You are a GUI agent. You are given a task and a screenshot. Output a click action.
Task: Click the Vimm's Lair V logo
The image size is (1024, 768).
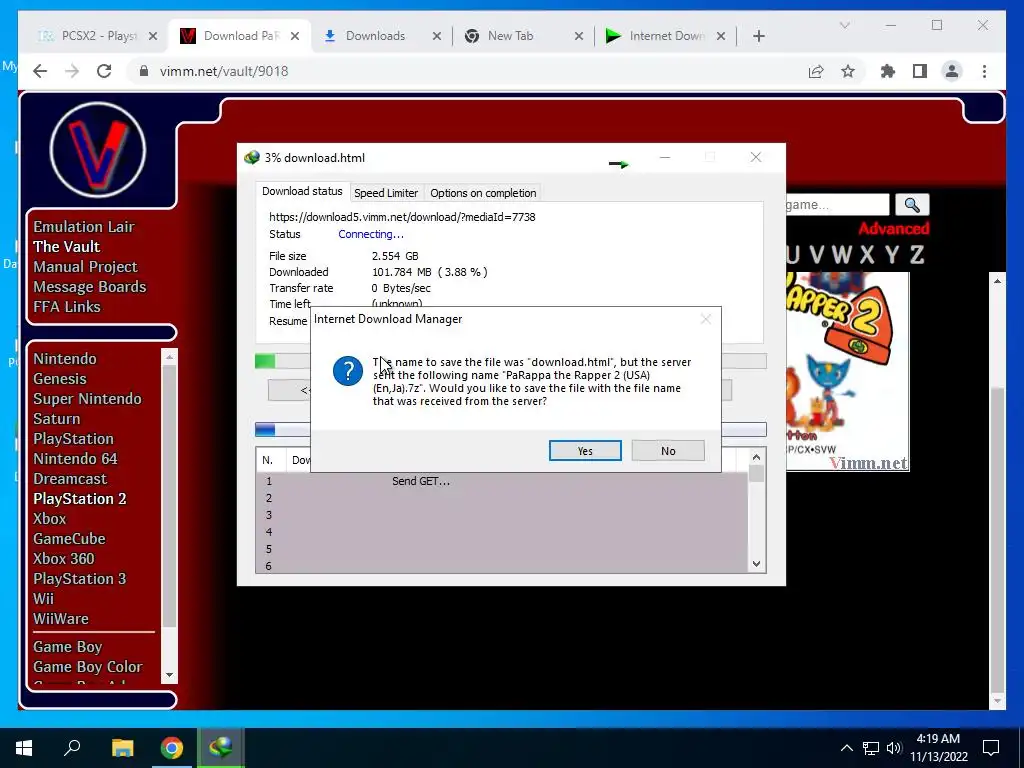98,150
